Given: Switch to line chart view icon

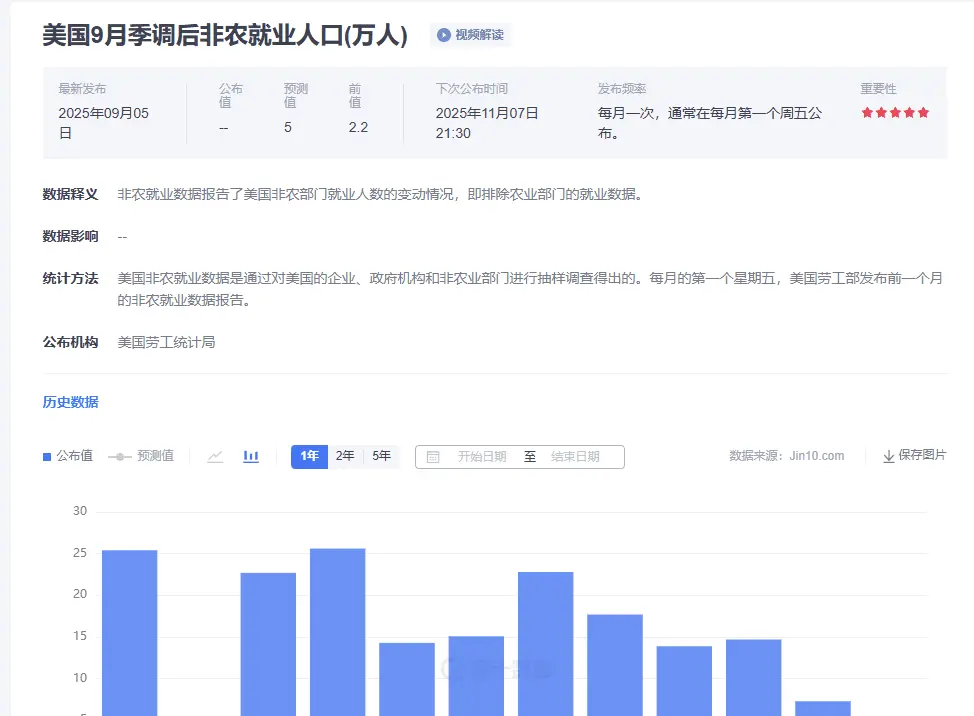Looking at the screenshot, I should click(x=215, y=456).
